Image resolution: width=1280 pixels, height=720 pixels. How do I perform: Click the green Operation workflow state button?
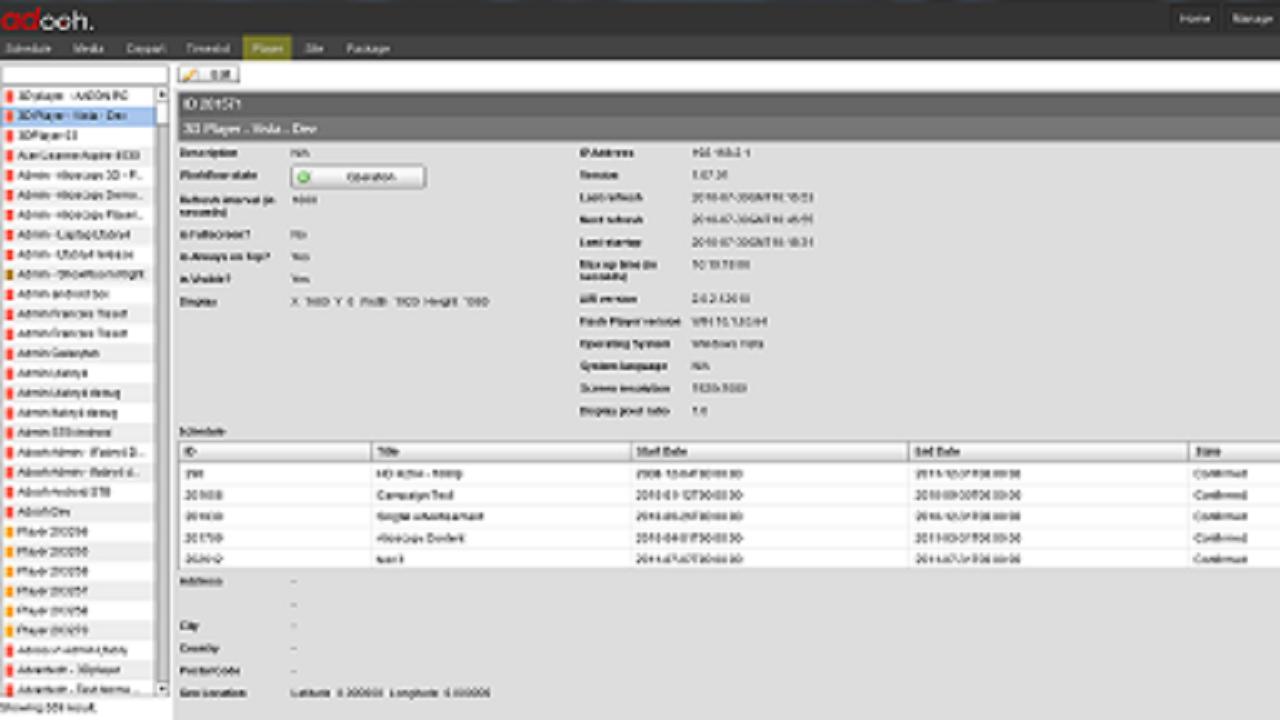(x=358, y=177)
